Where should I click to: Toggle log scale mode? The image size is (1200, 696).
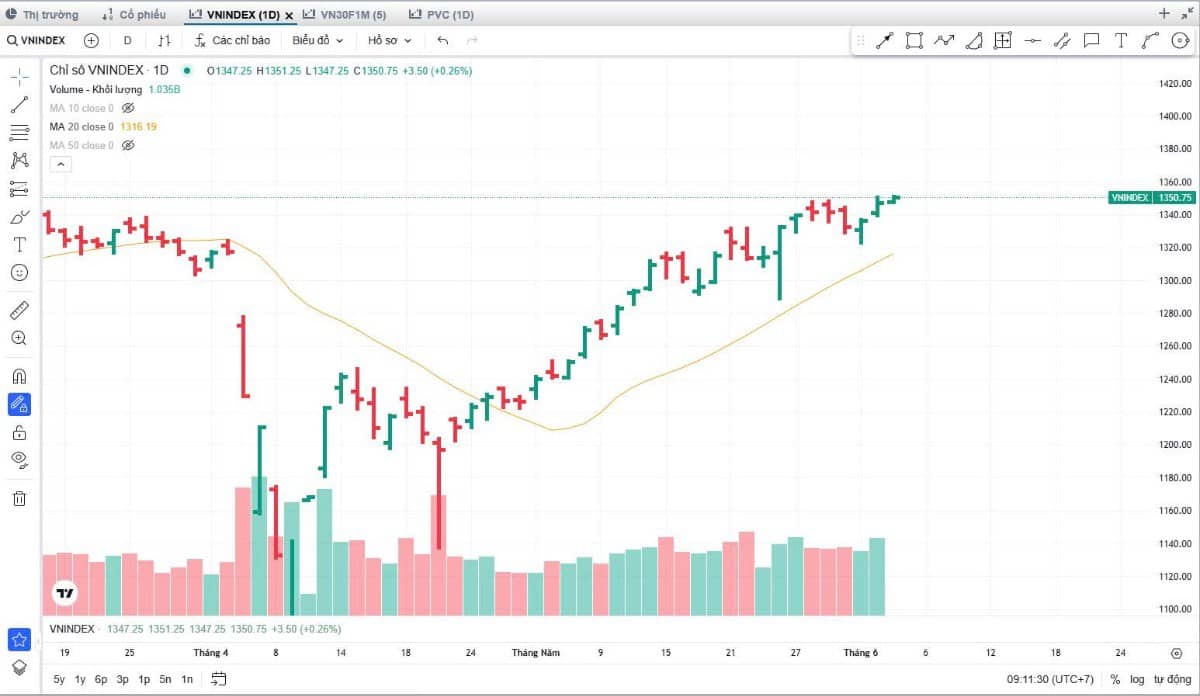click(x=1137, y=679)
